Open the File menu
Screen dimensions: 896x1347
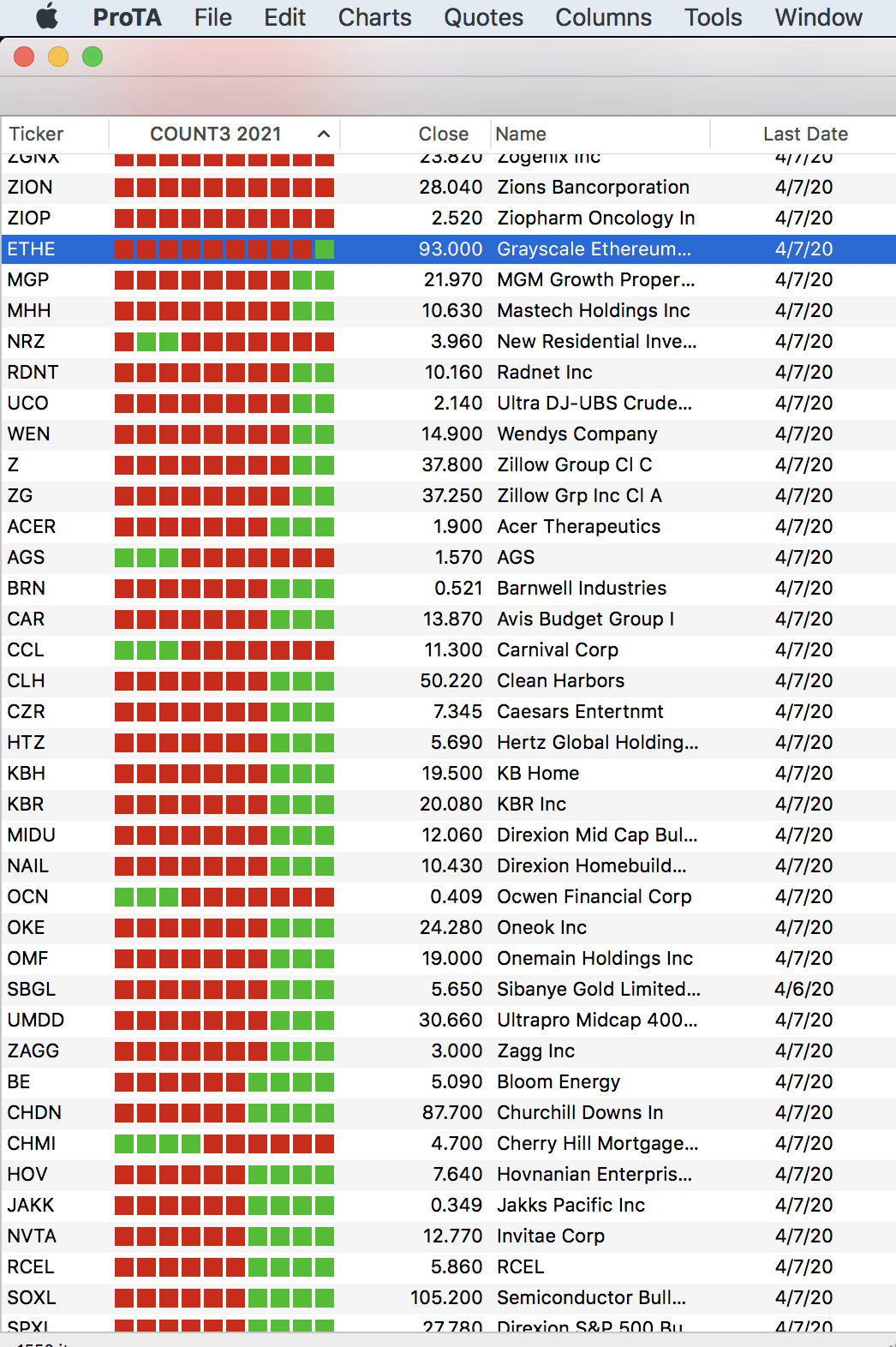(213, 17)
